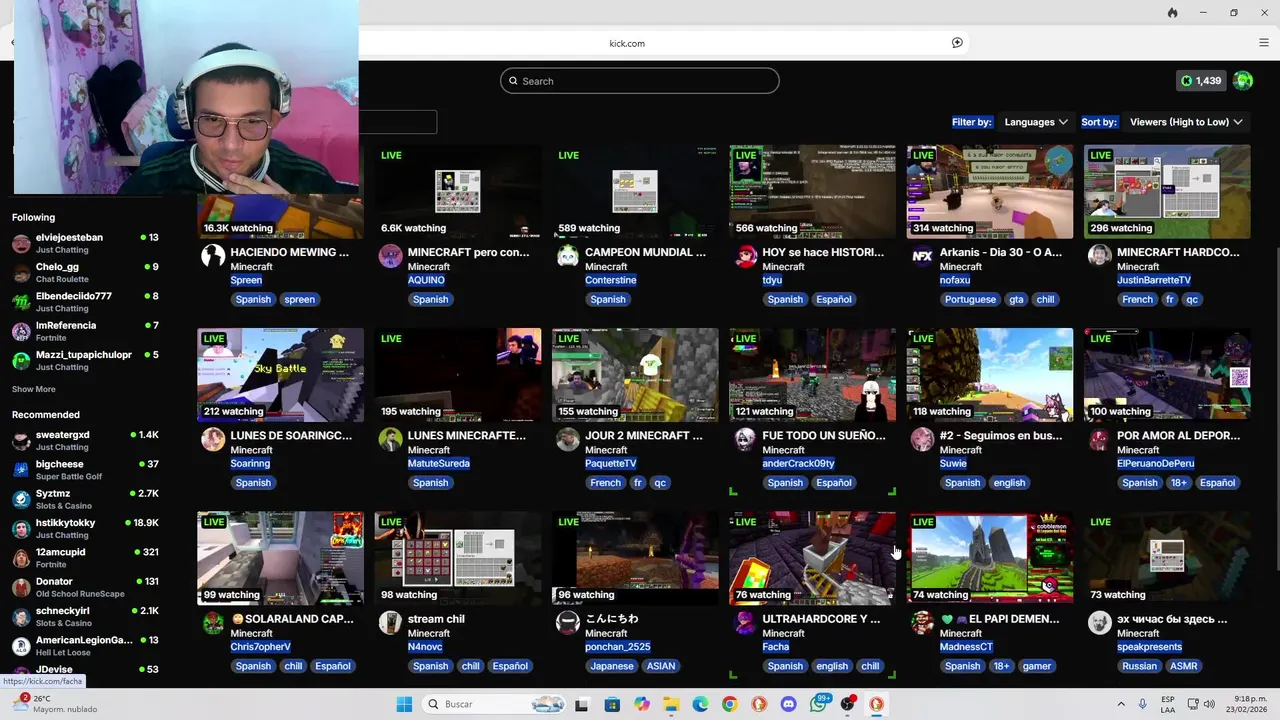Open Syztmz recommended channel
The height and width of the screenshot is (720, 1280).
[85, 499]
